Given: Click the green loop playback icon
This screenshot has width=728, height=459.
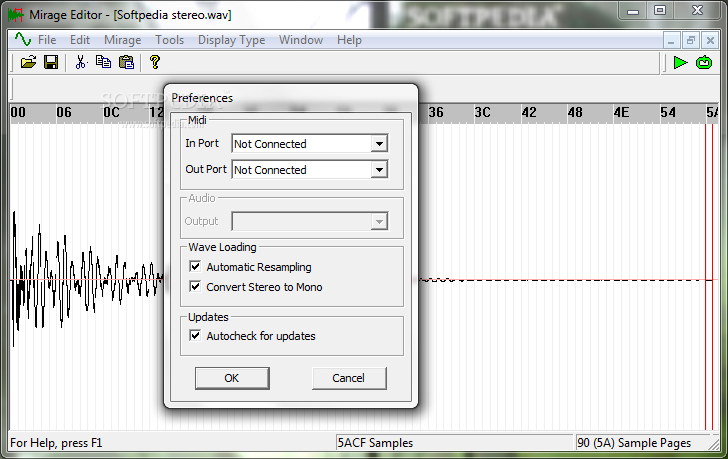Looking at the screenshot, I should coord(704,62).
